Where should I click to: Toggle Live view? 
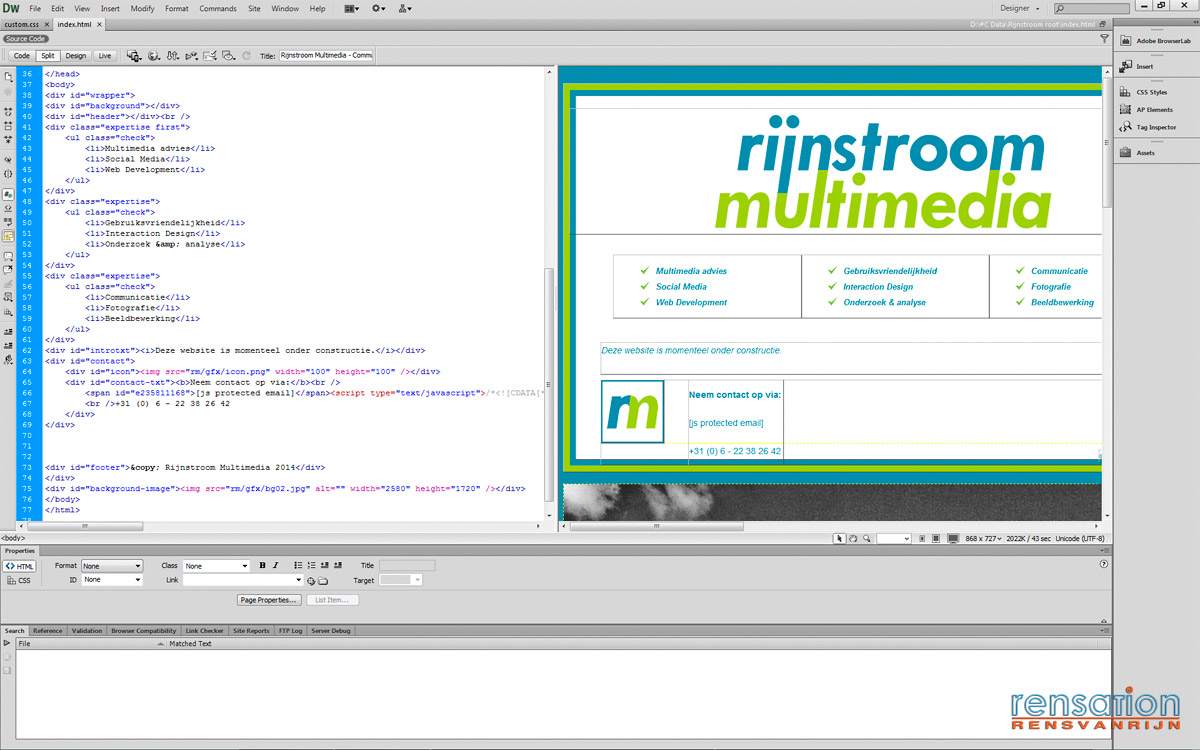pyautogui.click(x=105, y=56)
